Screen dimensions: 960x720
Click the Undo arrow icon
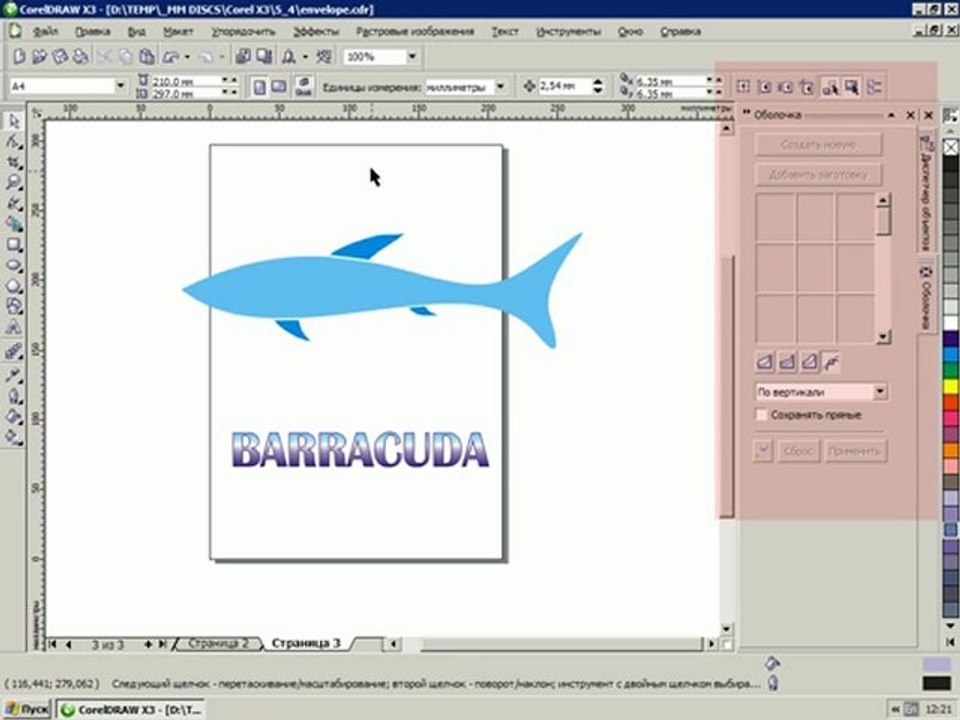click(171, 57)
